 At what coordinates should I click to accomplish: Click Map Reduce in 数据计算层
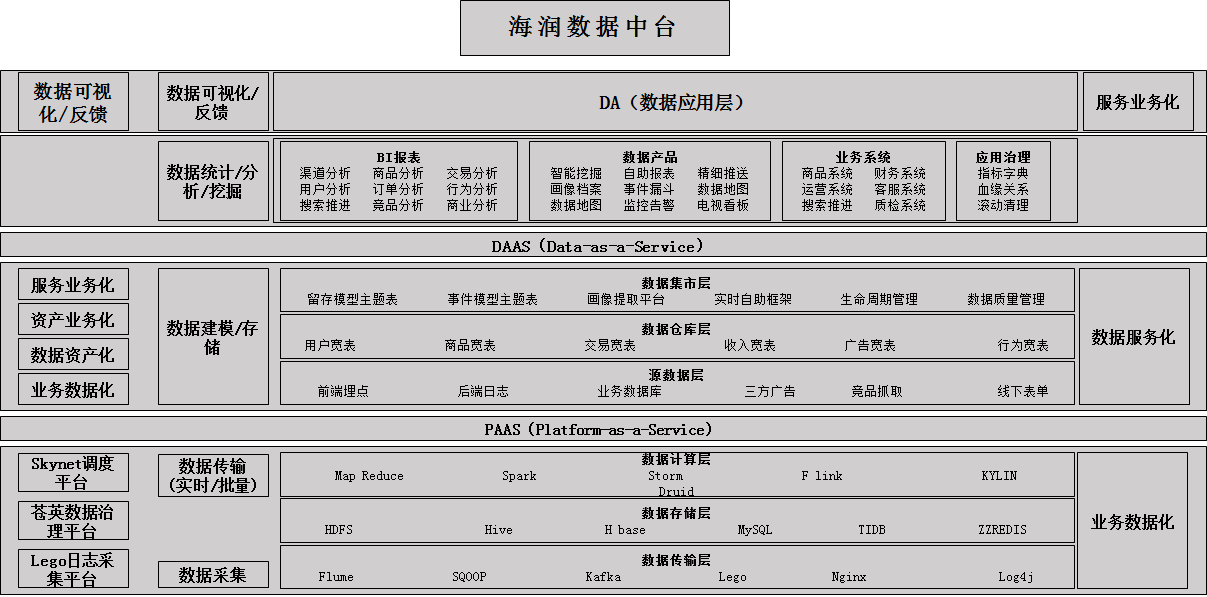click(x=369, y=476)
